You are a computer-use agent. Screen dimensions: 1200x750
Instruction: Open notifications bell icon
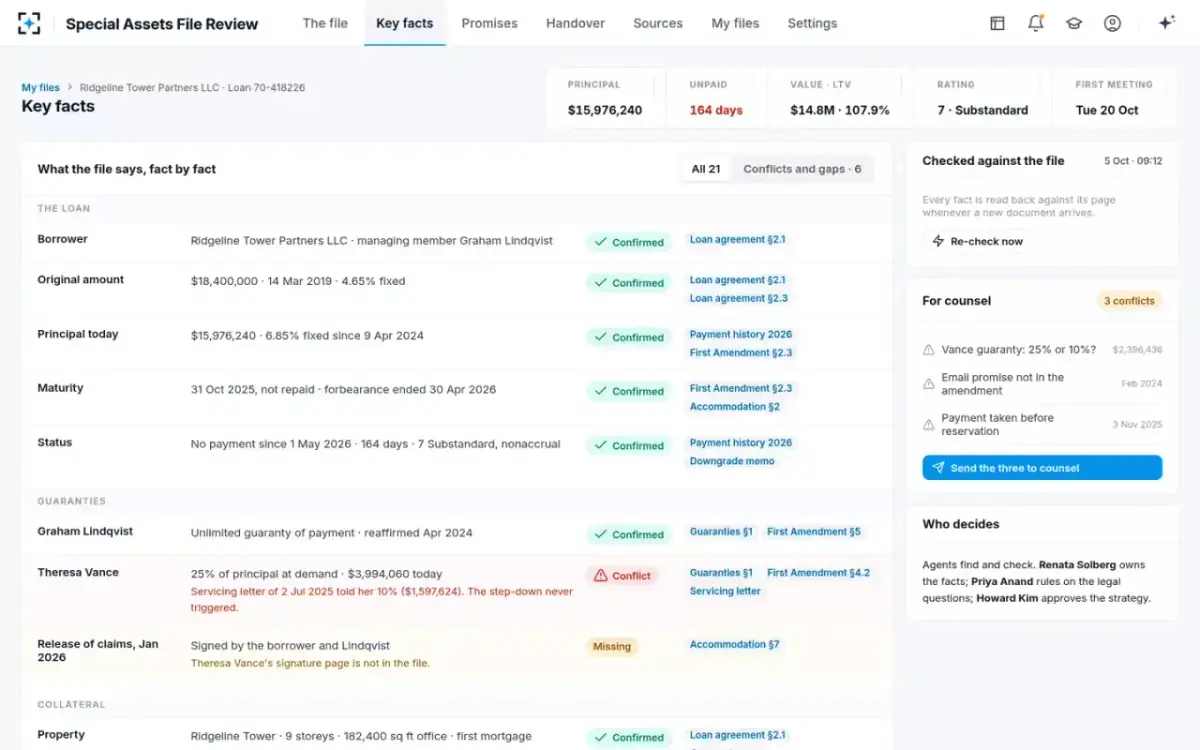1036,23
